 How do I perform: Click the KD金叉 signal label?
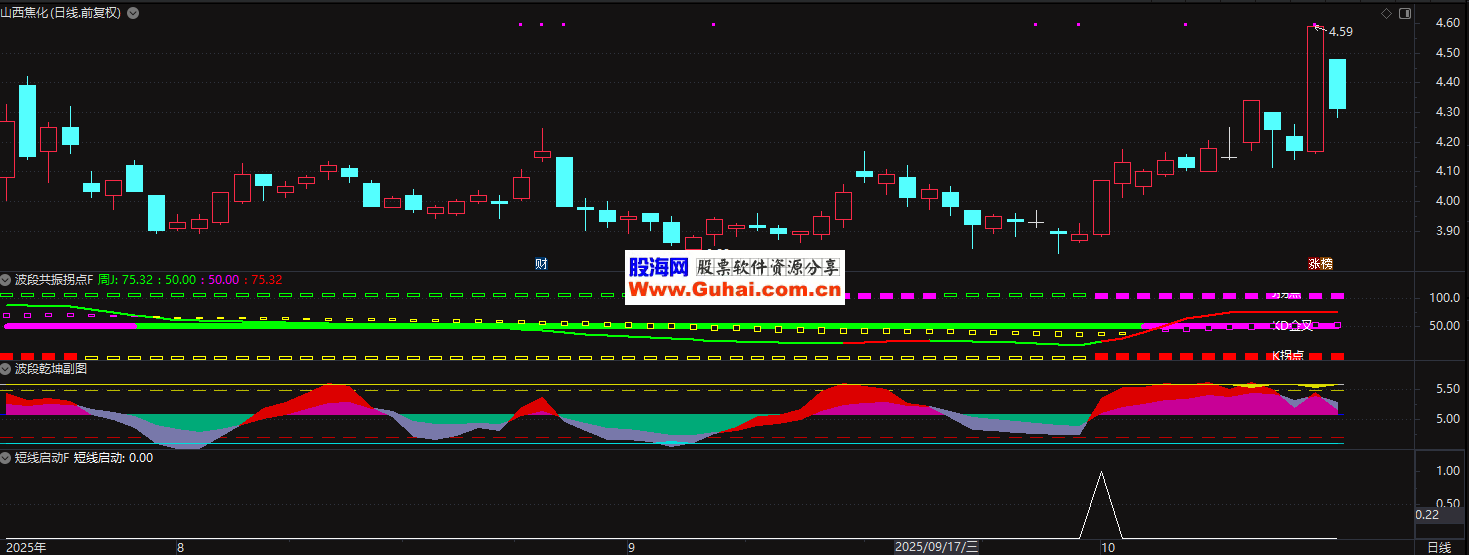1292,325
